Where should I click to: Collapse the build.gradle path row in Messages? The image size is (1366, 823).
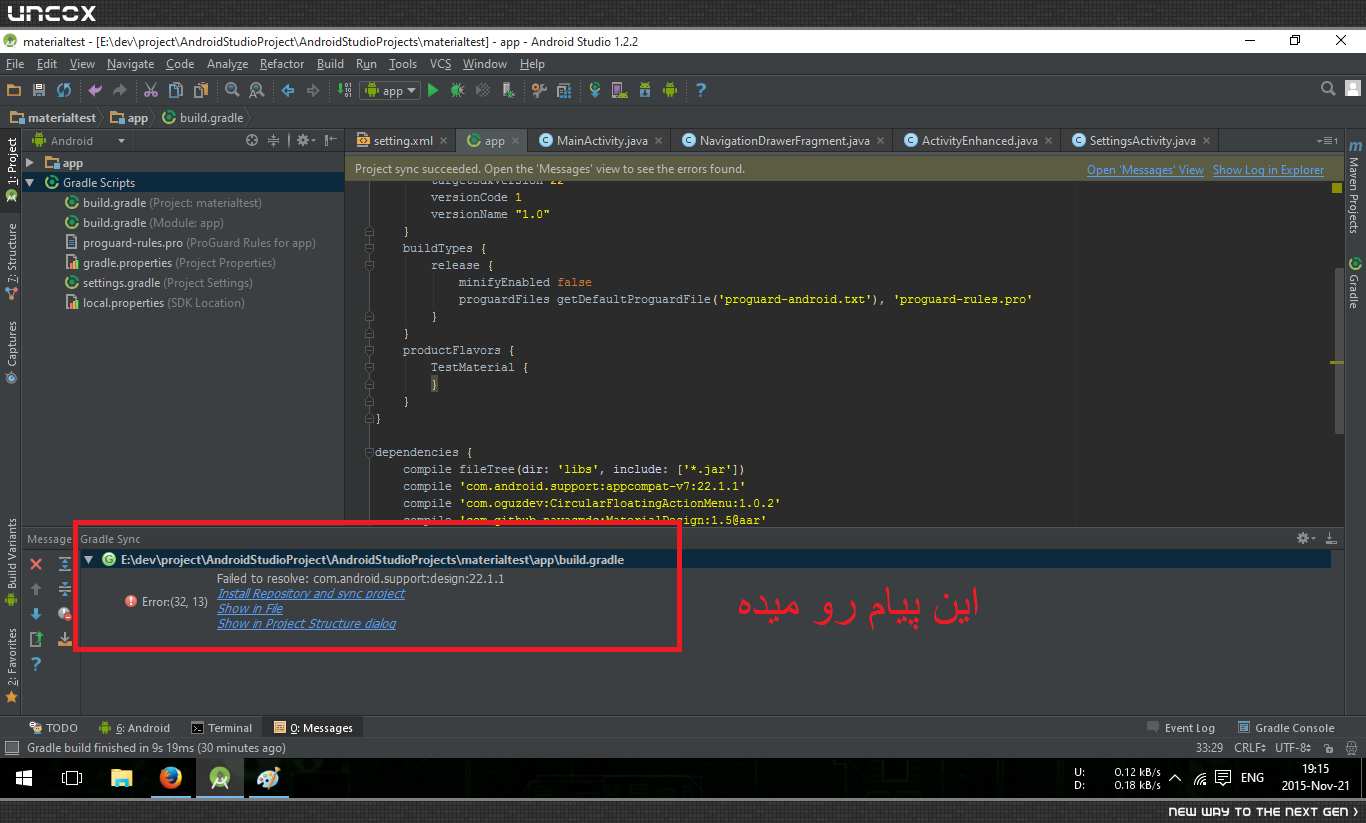89,560
